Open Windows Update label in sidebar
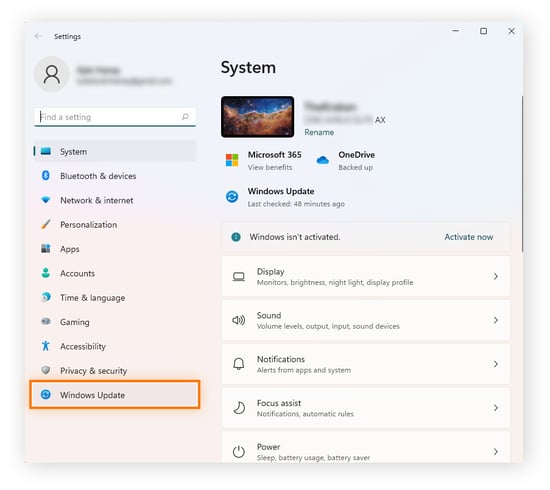Viewport: 550px width, 490px height. coord(93,395)
